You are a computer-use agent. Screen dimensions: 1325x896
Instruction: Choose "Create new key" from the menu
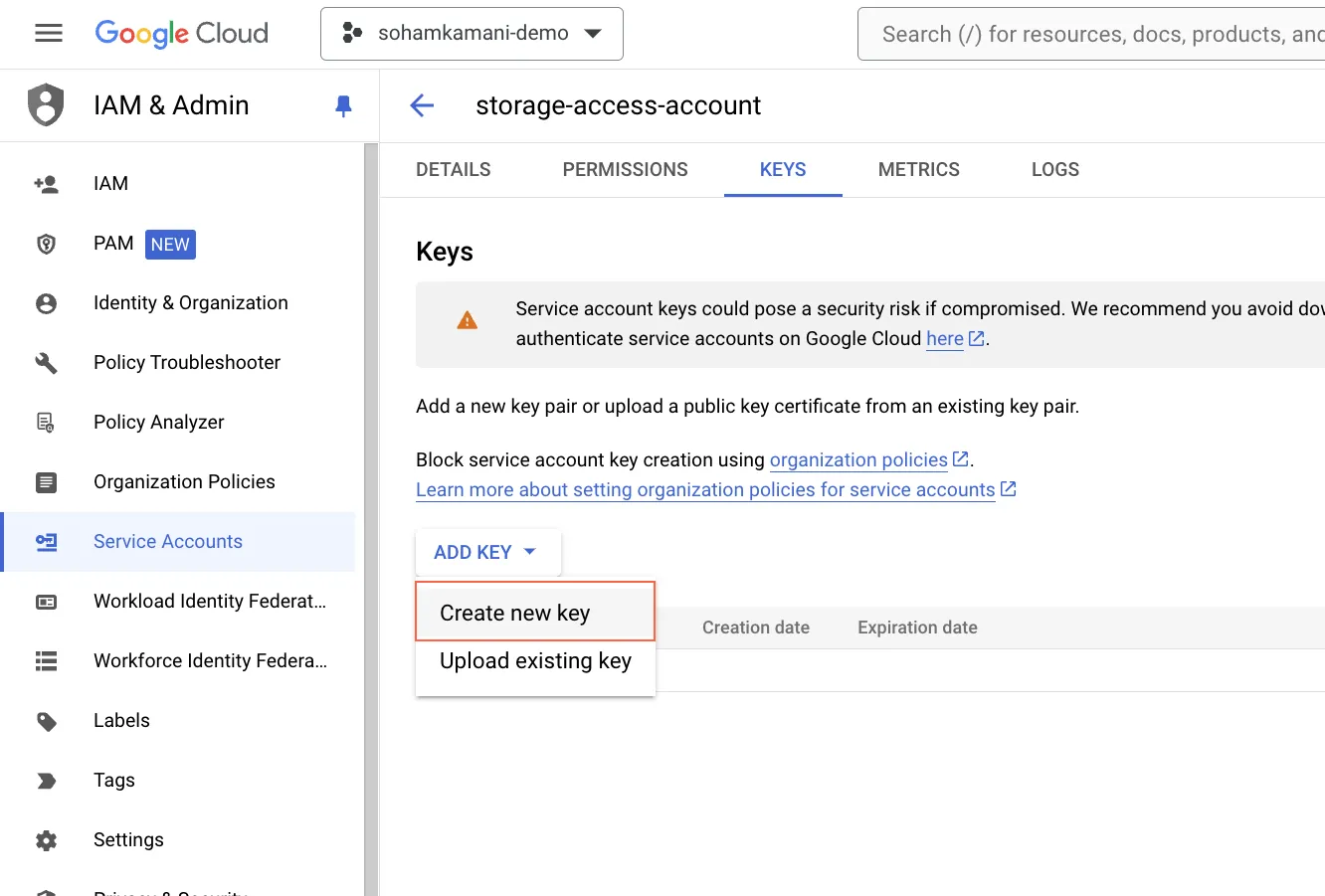pyautogui.click(x=514, y=613)
